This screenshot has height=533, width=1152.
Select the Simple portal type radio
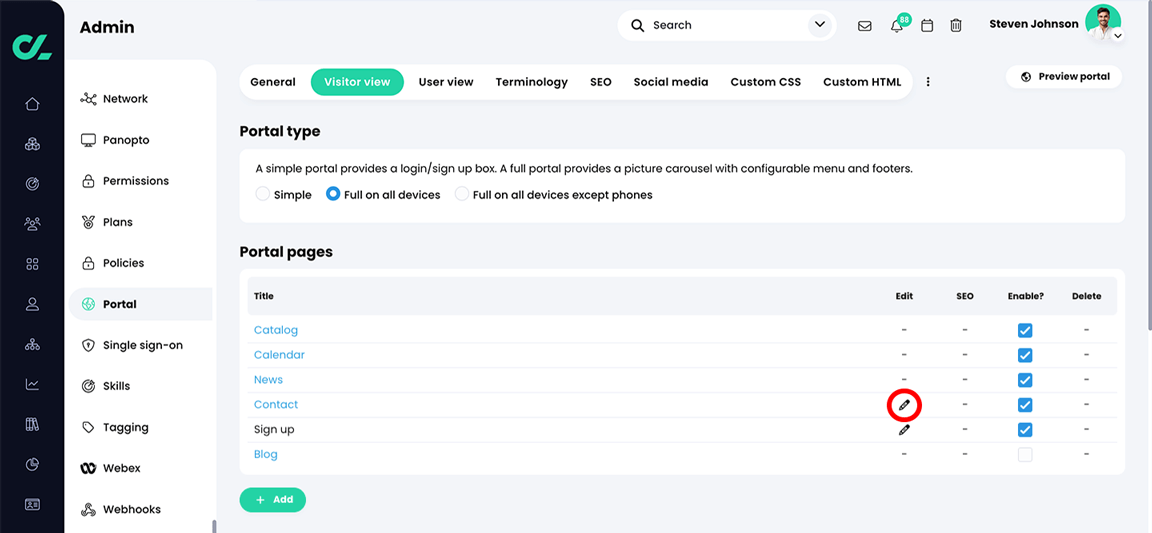click(262, 195)
